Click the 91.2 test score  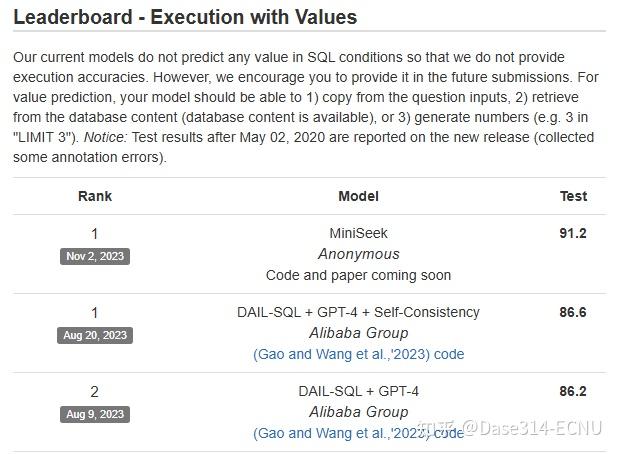tap(573, 234)
